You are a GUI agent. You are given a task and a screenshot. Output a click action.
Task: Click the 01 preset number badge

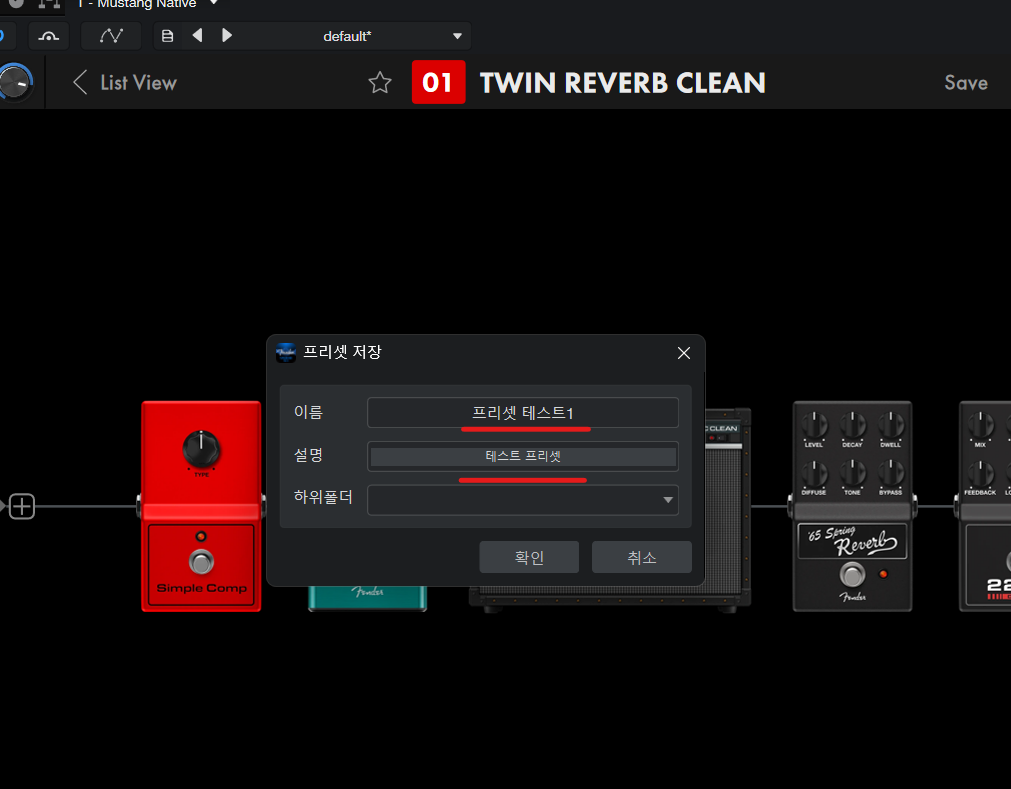click(x=438, y=83)
